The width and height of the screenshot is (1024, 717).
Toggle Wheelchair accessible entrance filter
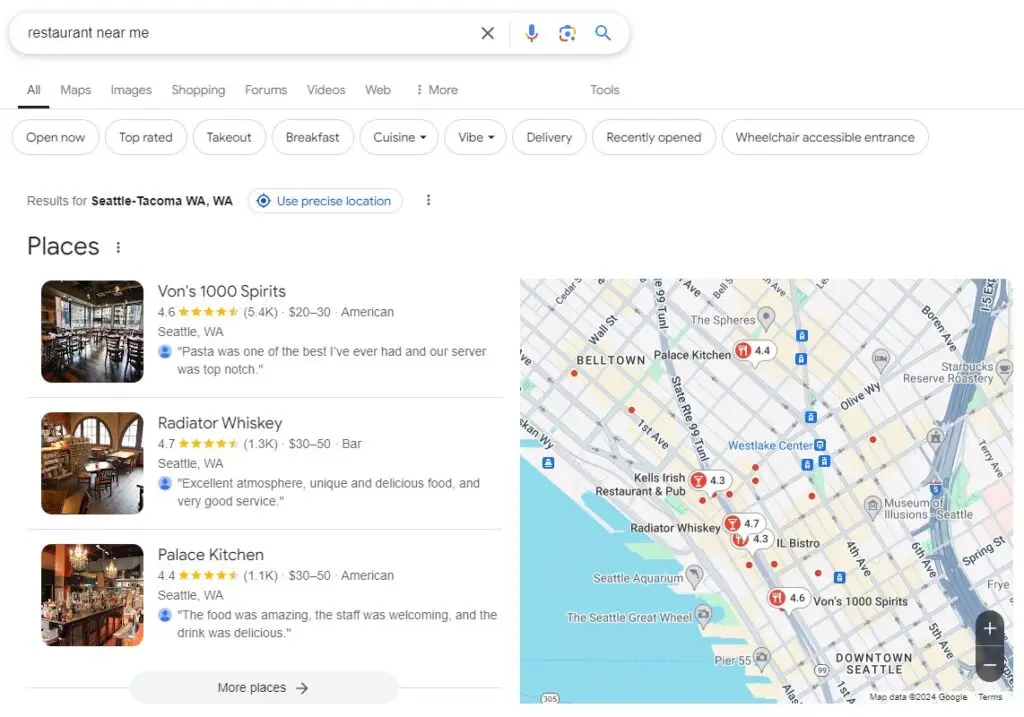[x=825, y=137]
